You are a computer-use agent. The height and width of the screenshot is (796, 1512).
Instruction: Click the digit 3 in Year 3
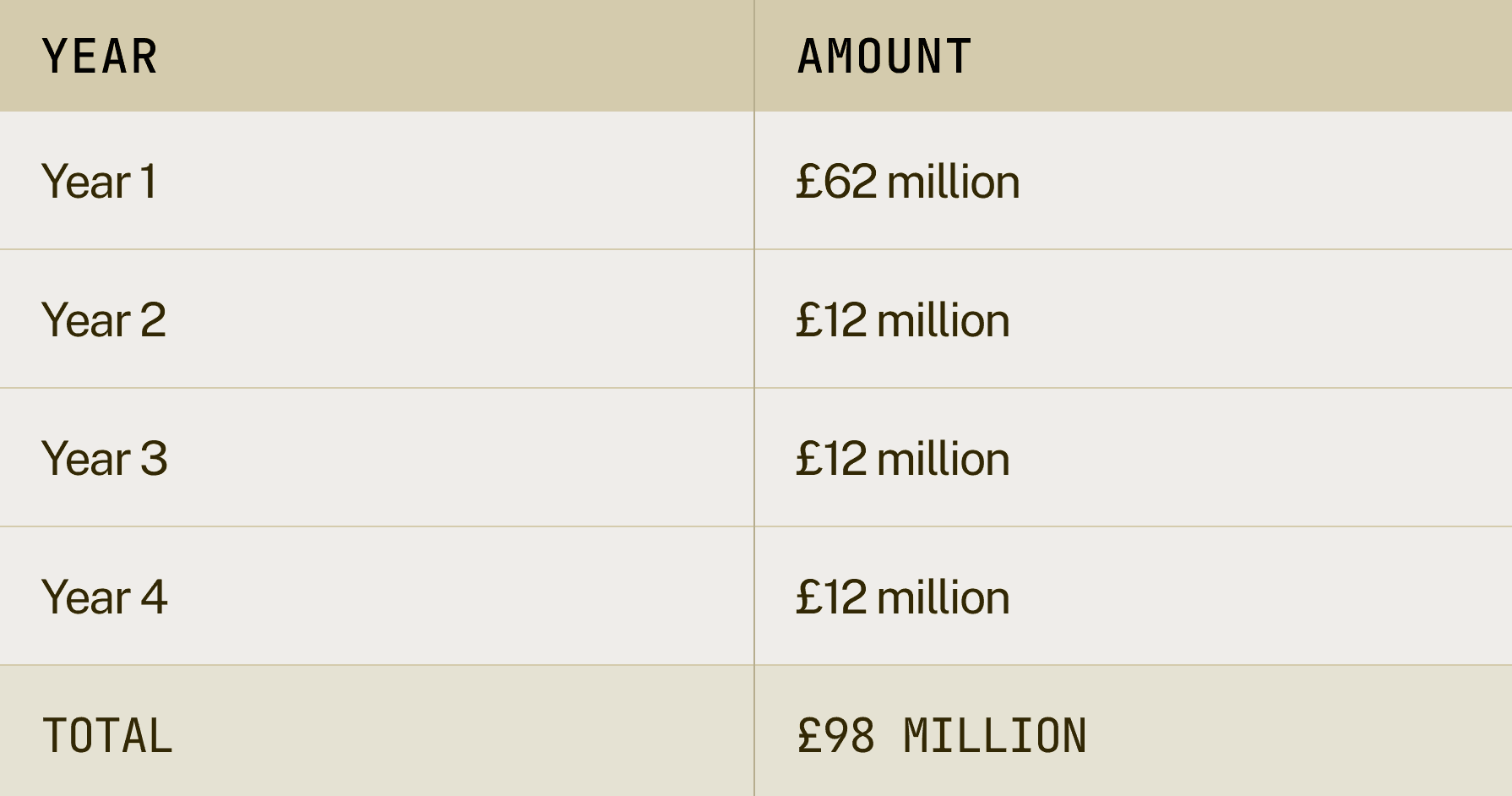click(154, 459)
